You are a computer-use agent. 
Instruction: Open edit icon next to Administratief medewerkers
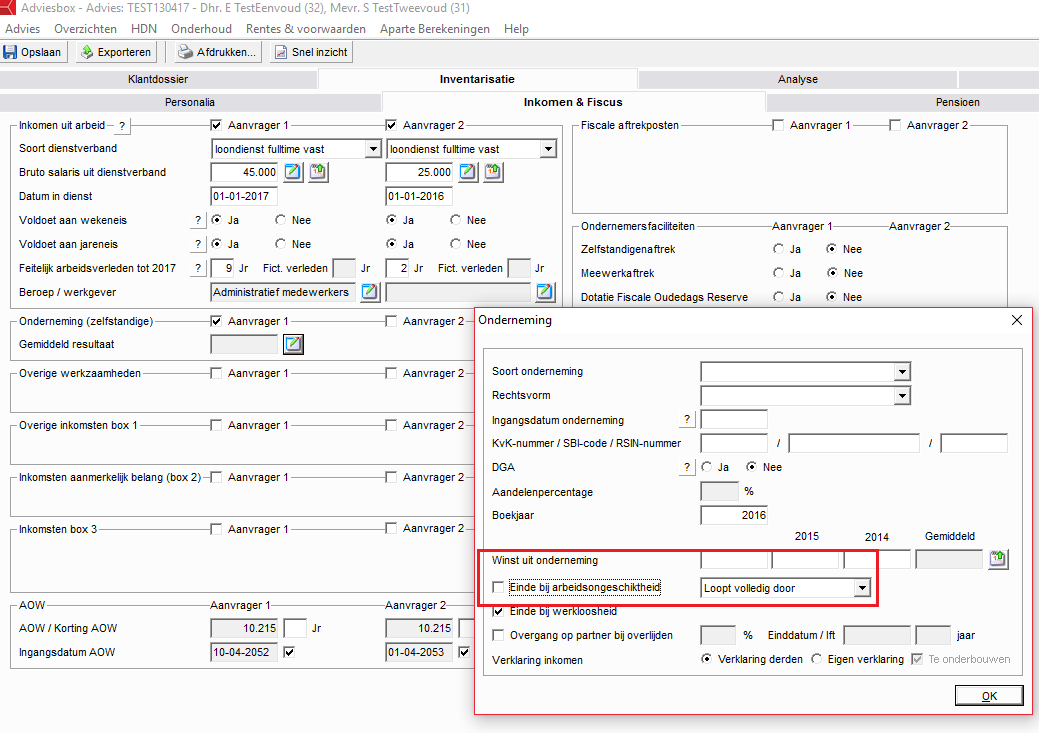point(369,292)
